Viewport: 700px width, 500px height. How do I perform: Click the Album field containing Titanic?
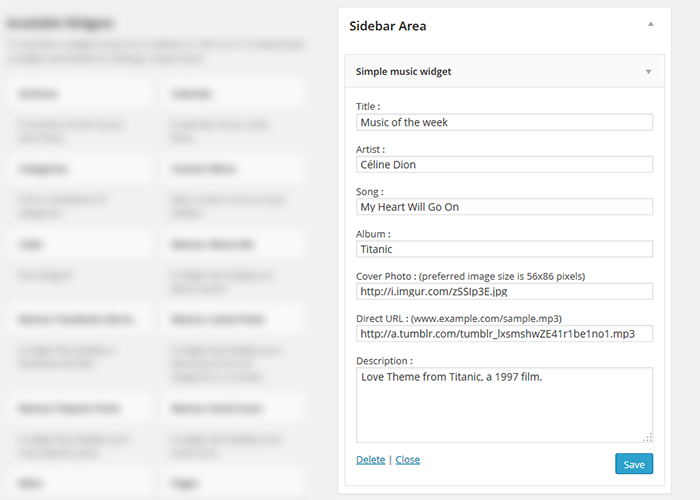pos(504,249)
